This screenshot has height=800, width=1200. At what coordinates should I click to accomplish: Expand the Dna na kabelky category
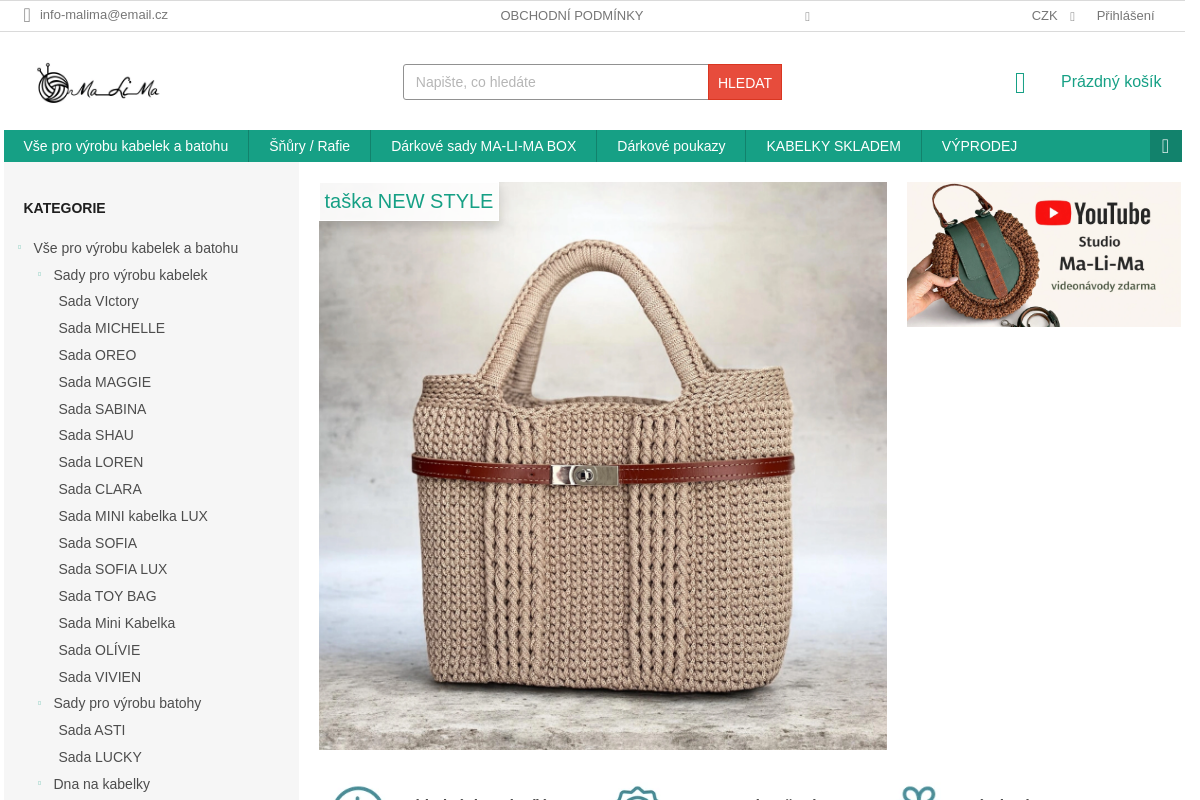39,784
